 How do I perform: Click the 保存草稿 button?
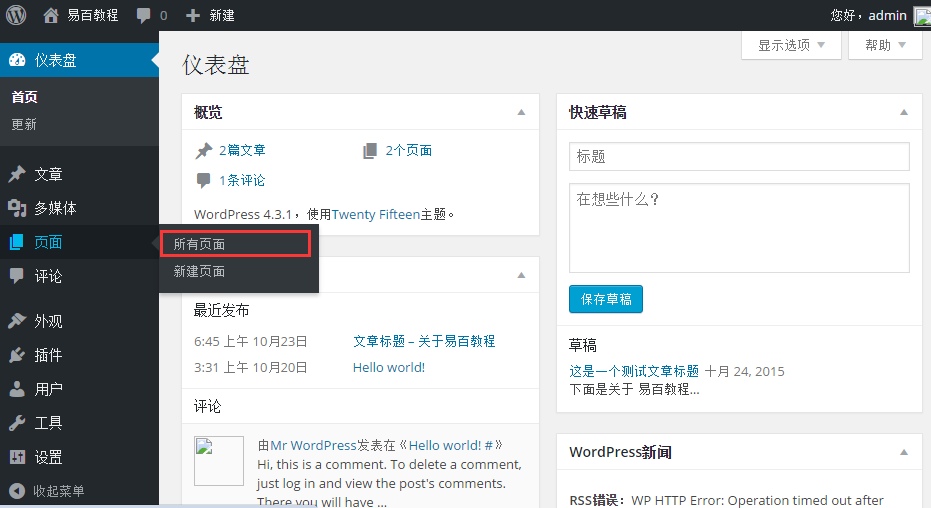click(606, 299)
